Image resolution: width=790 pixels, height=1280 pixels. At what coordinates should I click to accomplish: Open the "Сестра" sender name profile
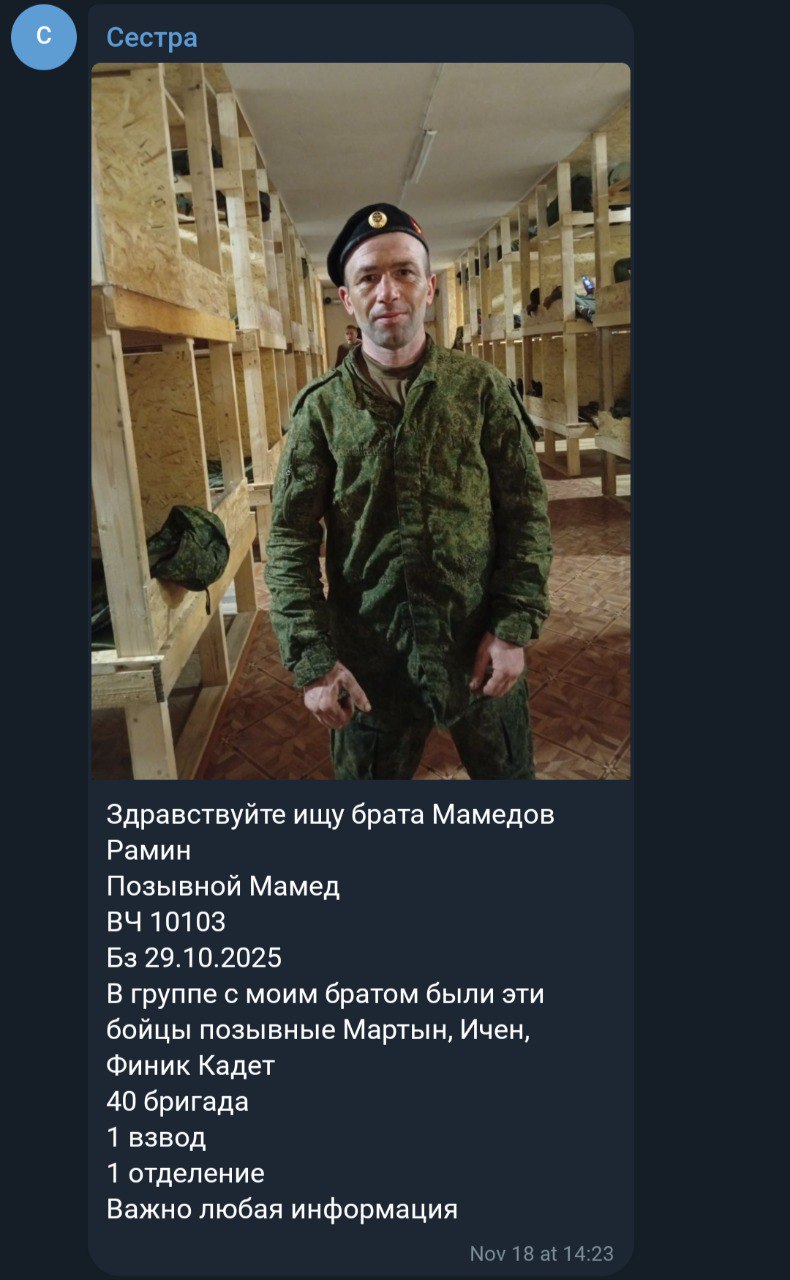(152, 38)
